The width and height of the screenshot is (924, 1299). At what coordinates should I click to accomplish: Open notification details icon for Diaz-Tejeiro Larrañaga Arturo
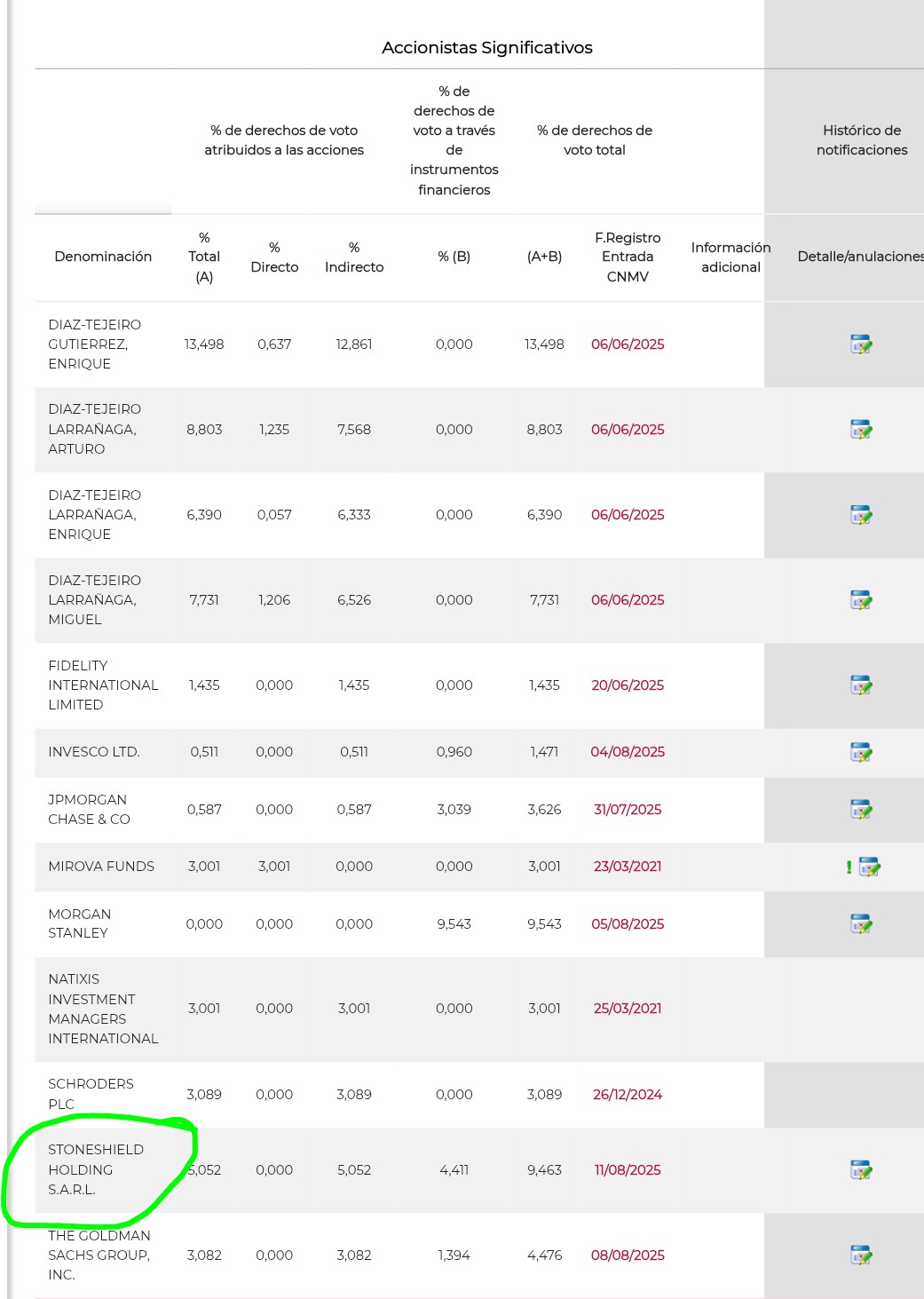click(x=861, y=430)
